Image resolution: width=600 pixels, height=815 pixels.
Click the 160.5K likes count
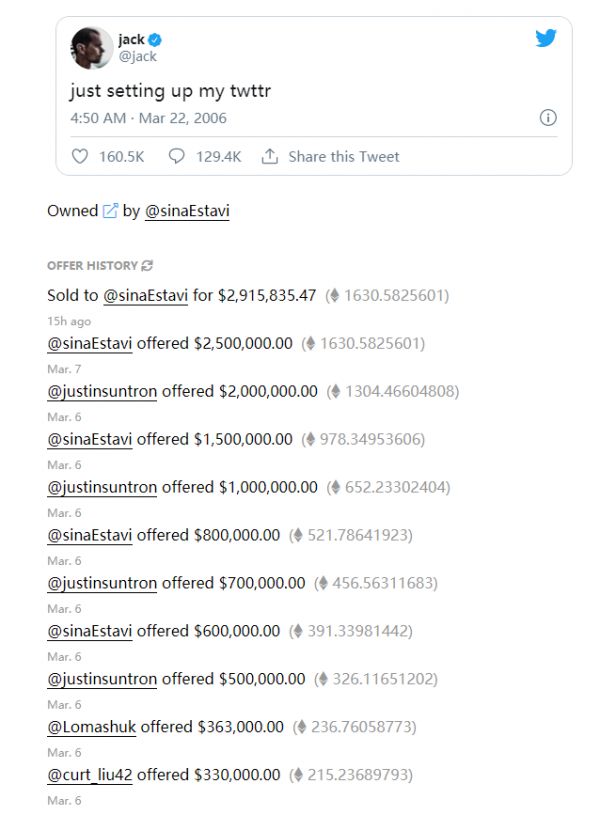122,157
